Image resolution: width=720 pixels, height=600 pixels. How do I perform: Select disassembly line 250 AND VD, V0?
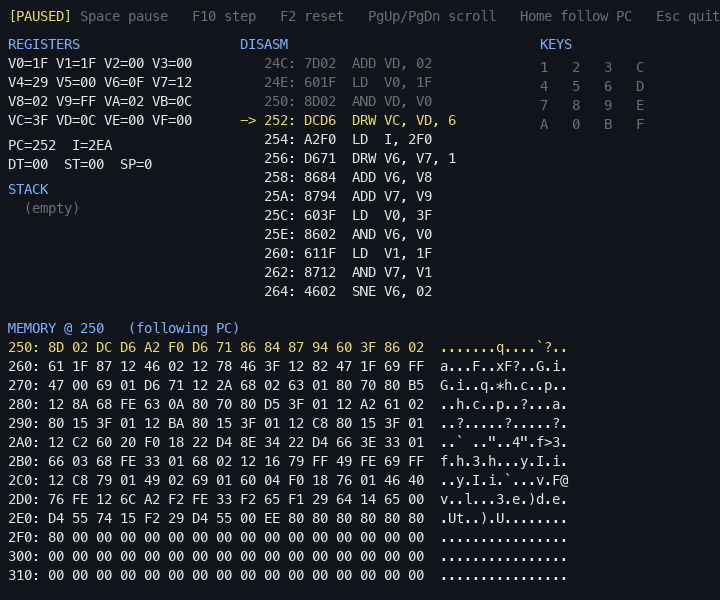point(348,101)
